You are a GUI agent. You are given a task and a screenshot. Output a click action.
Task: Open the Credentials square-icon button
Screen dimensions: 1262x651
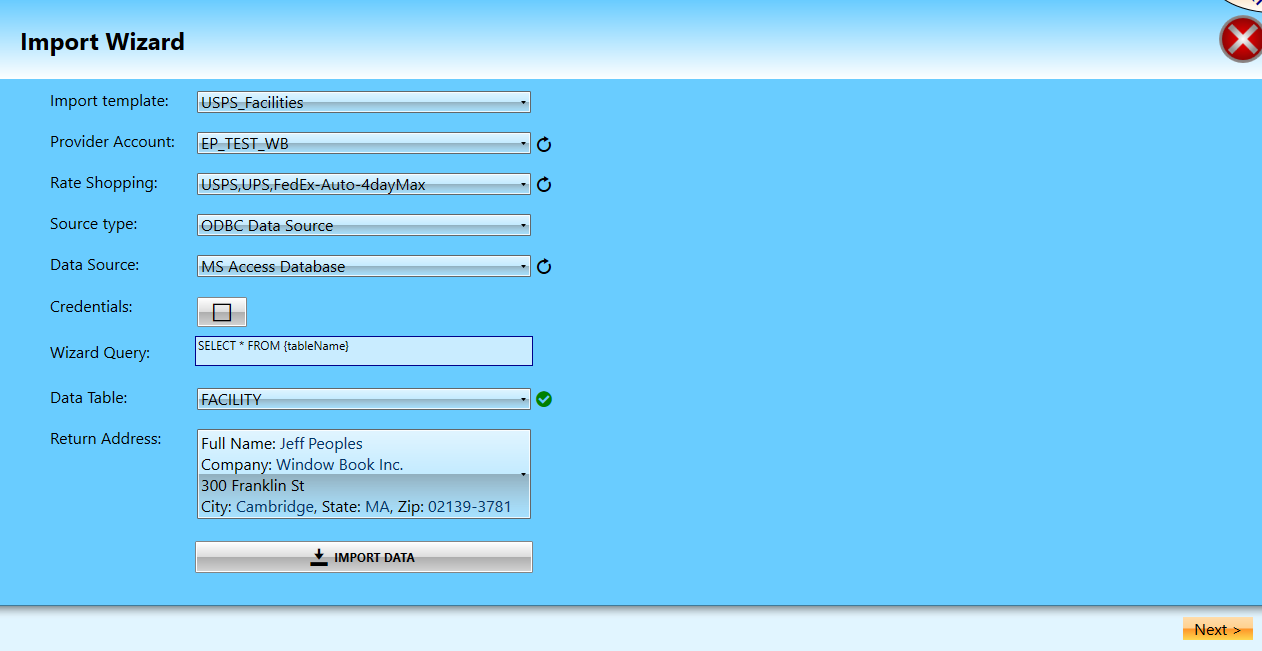click(x=222, y=312)
